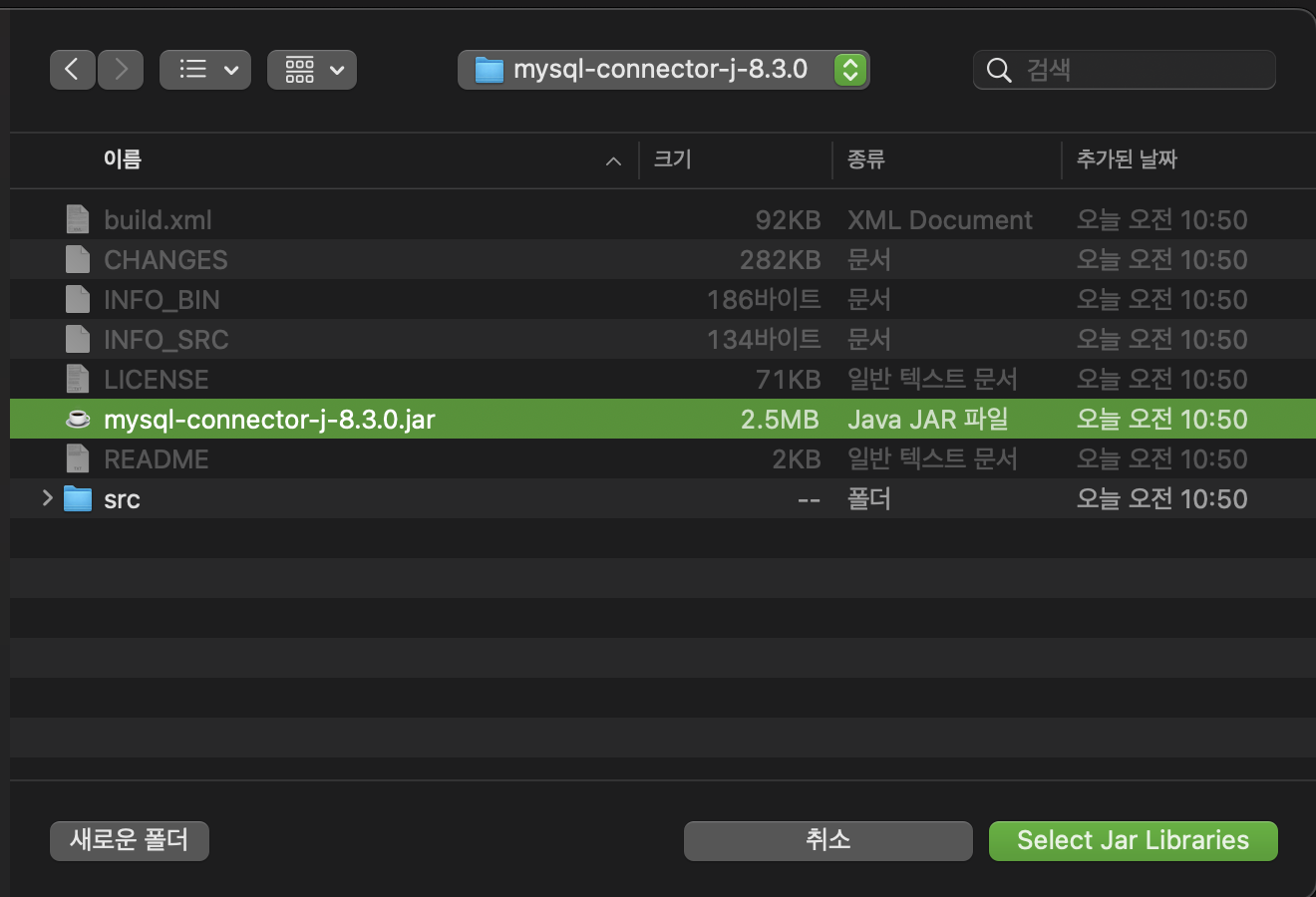The width and height of the screenshot is (1316, 897).
Task: Click the LICENSE text file icon
Action: (77, 379)
